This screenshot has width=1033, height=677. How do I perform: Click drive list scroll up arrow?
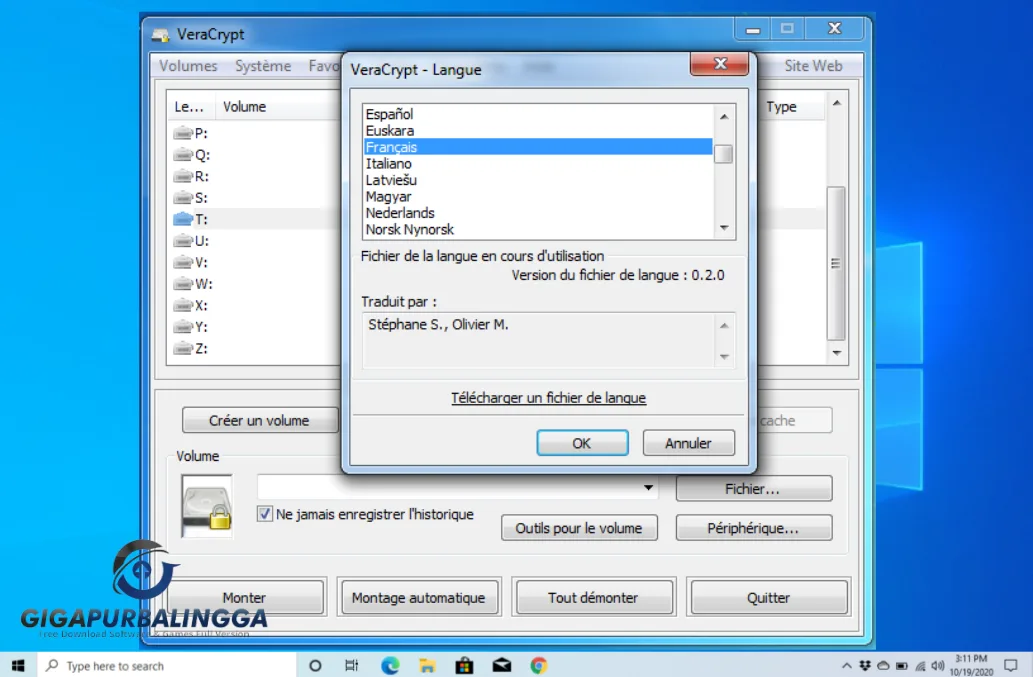[837, 103]
